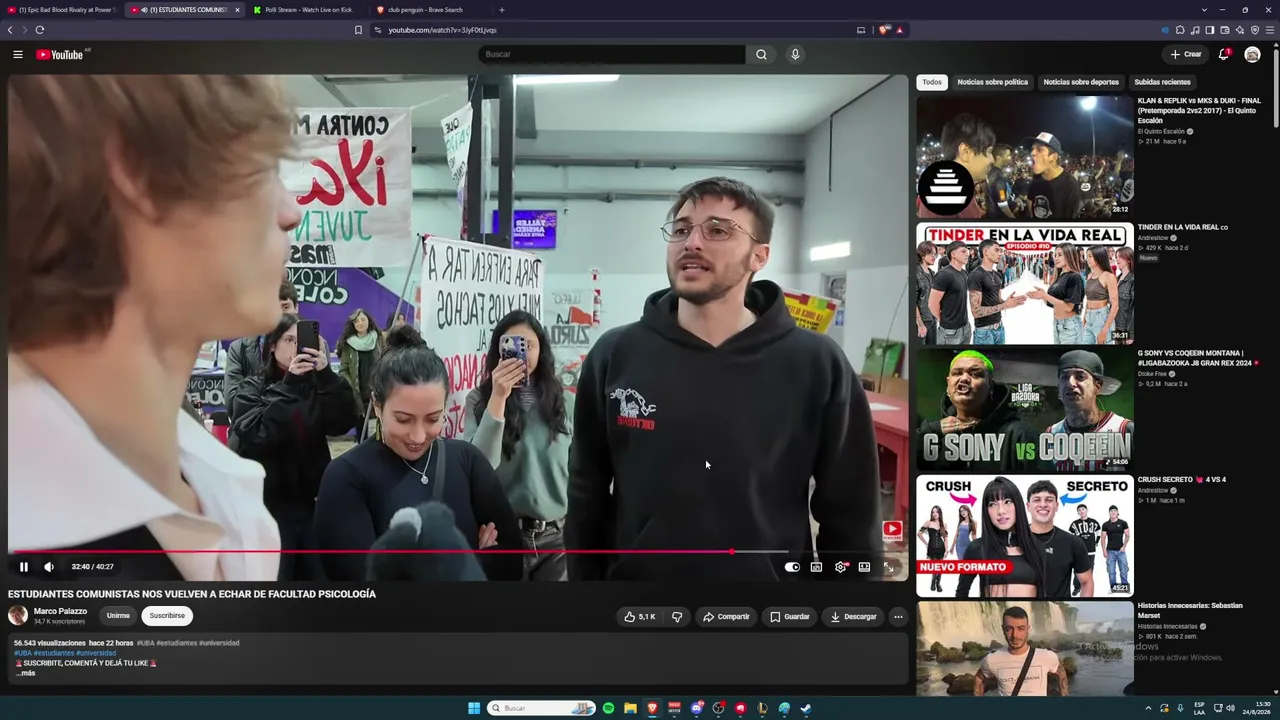Open the tab search dropdown chevron
Image resolution: width=1280 pixels, height=720 pixels.
click(1204, 10)
